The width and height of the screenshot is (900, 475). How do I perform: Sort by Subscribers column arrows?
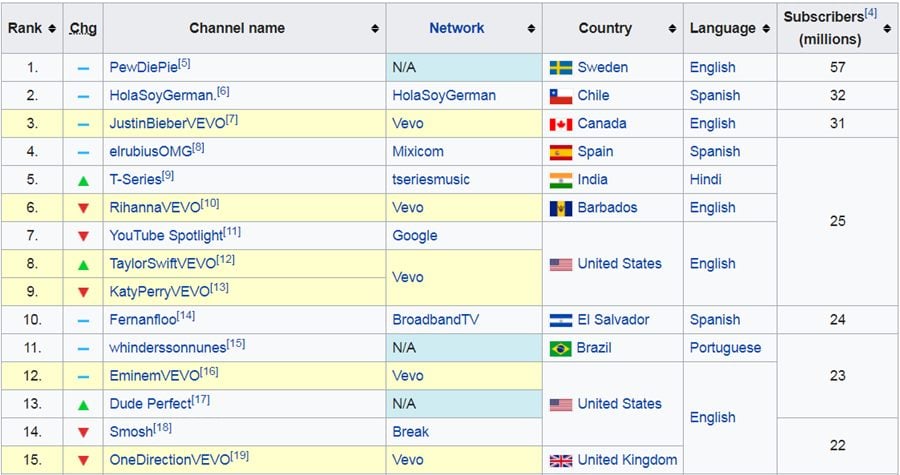pos(887,29)
